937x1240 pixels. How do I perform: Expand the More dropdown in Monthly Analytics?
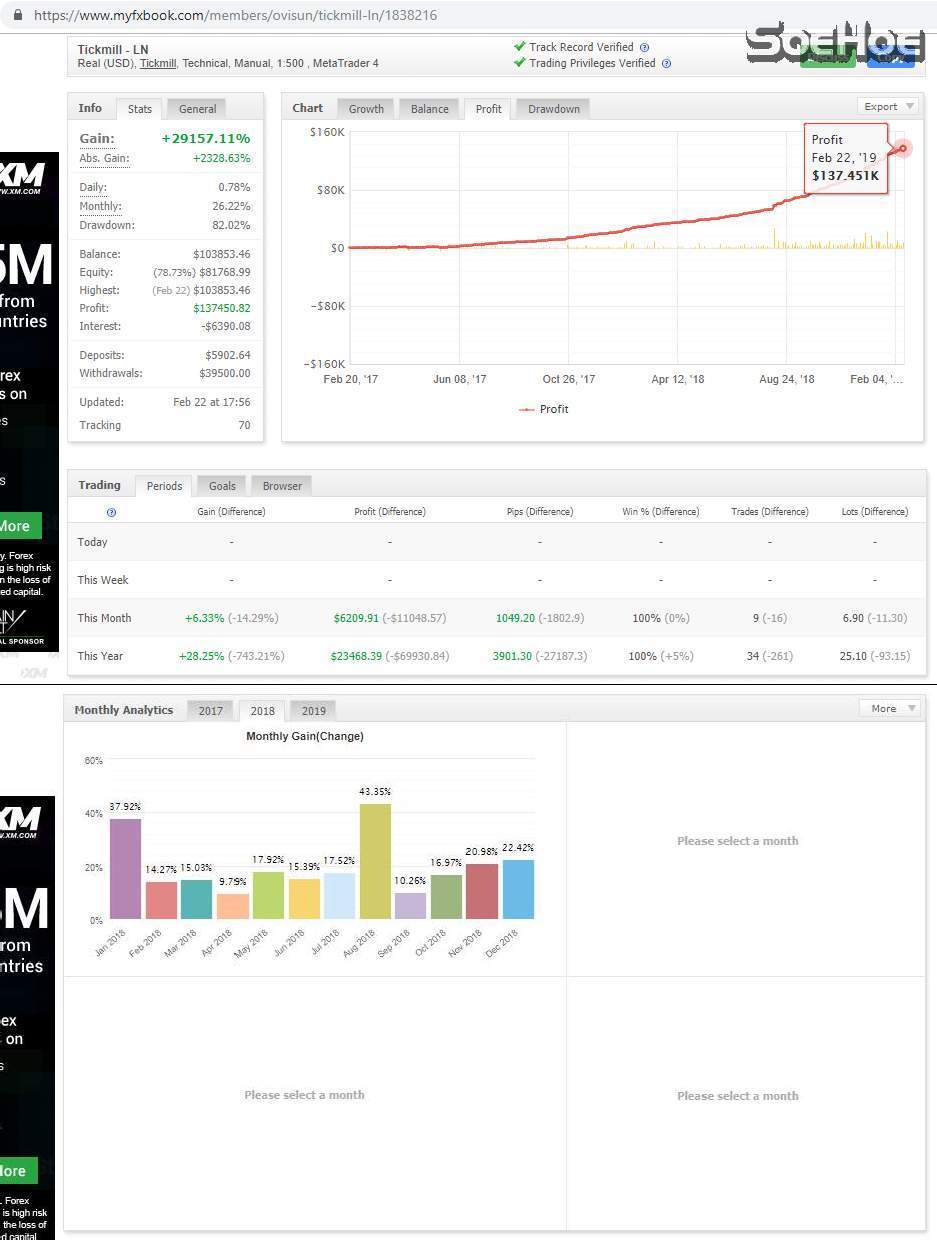[x=889, y=708]
